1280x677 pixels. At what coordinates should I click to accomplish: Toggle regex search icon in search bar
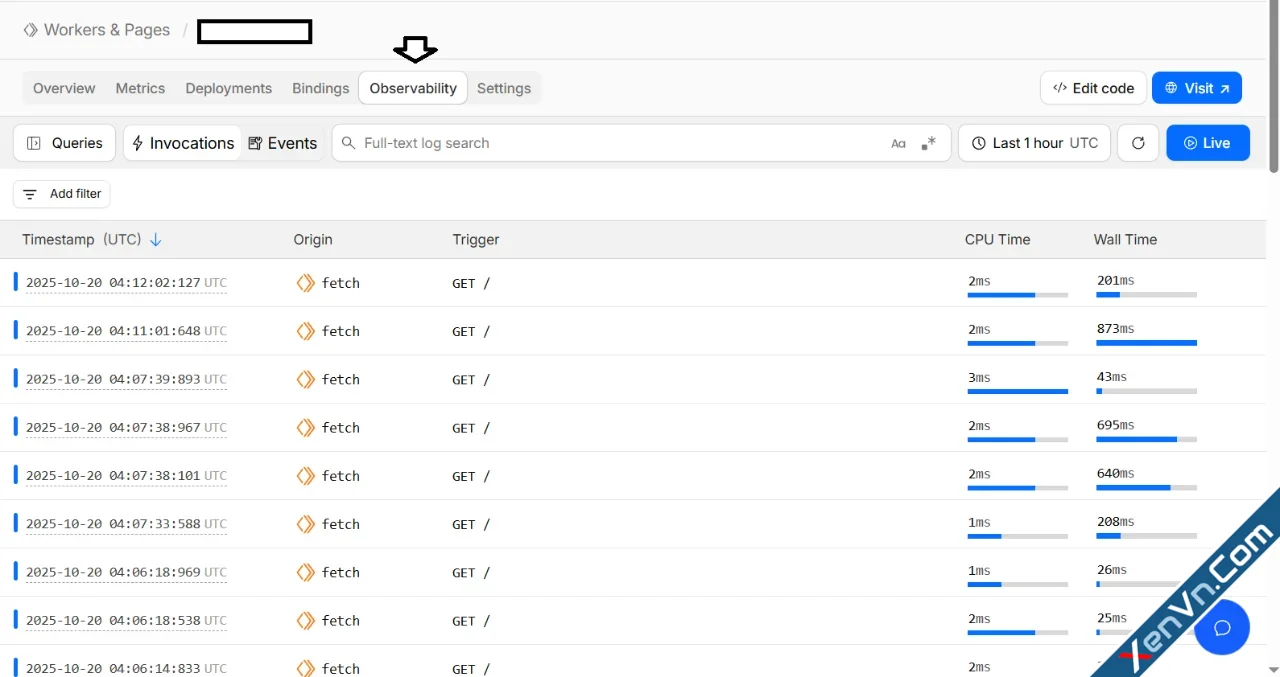point(929,143)
